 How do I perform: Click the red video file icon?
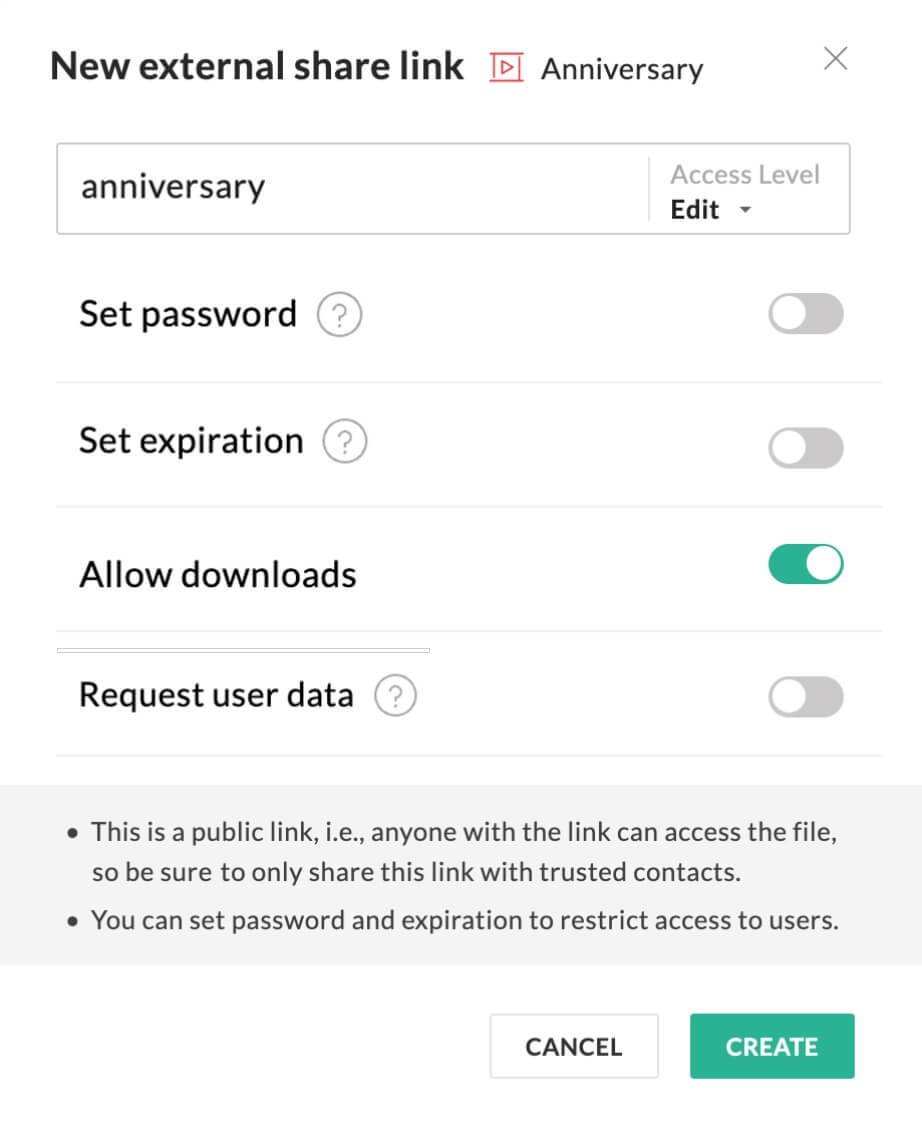(x=506, y=67)
